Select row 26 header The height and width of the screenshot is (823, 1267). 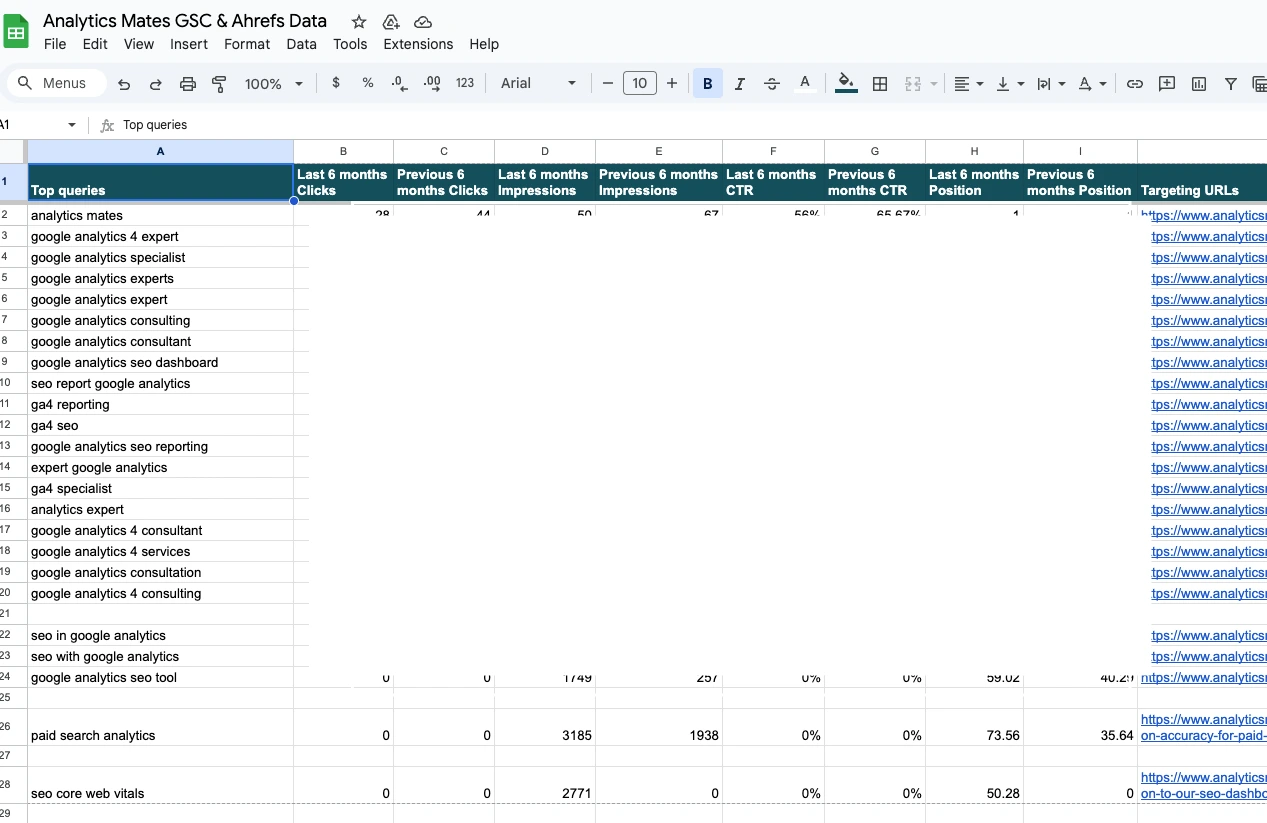(x=13, y=726)
